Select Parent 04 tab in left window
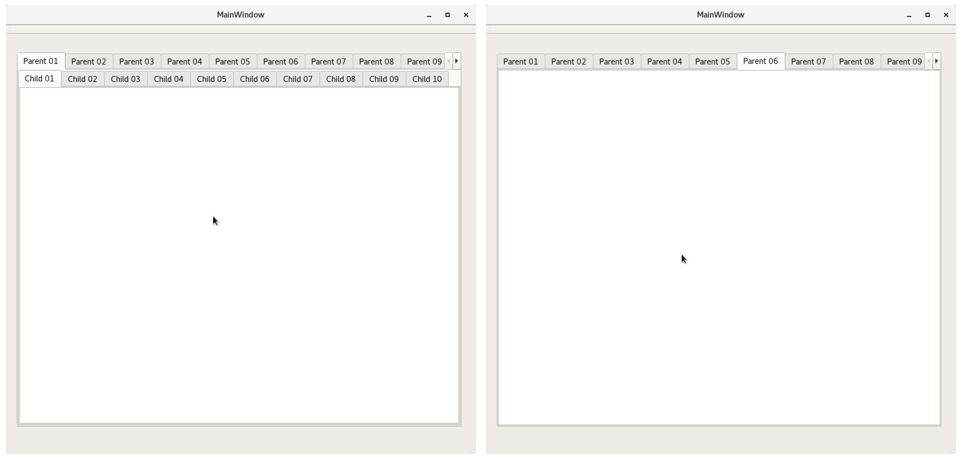 pos(184,61)
